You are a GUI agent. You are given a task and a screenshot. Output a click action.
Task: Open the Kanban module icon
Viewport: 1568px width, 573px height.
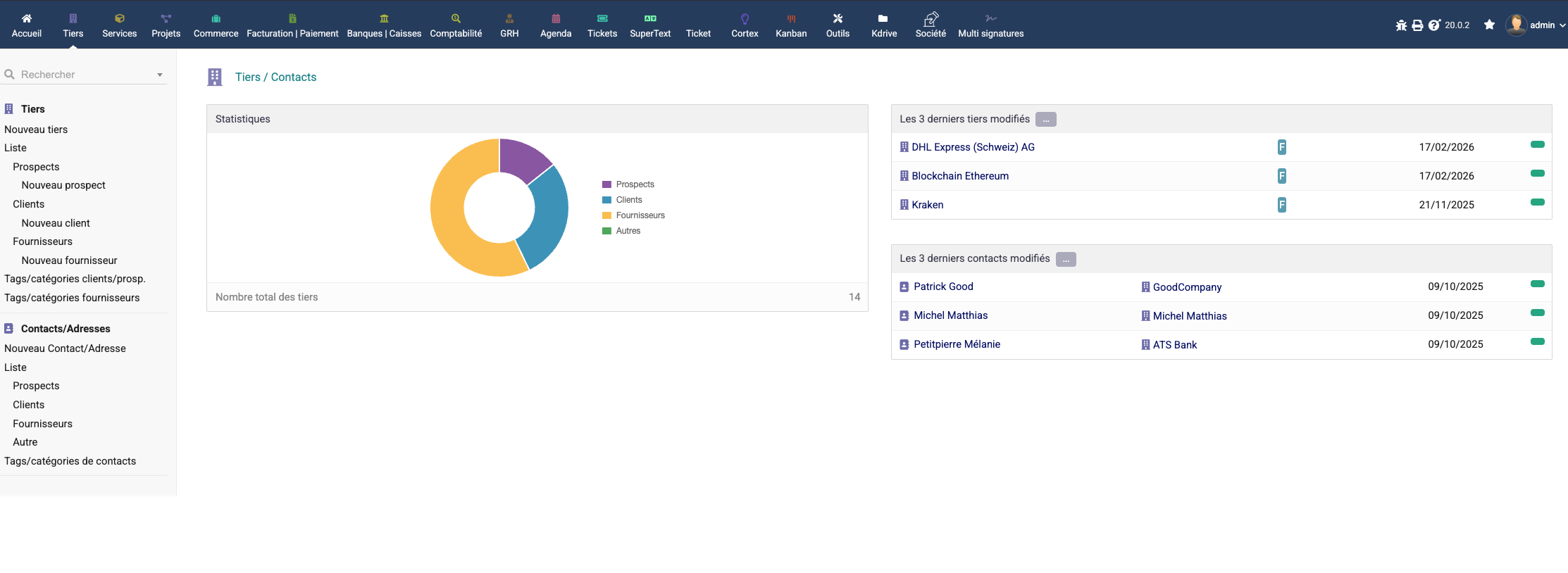click(791, 19)
